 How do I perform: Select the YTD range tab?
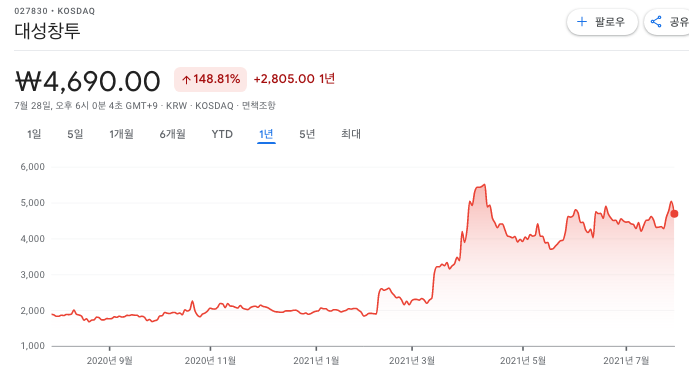(222, 134)
